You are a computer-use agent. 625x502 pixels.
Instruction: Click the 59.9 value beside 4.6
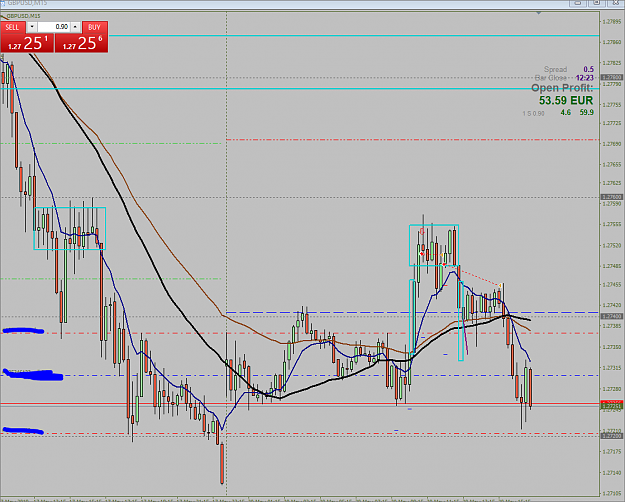587,113
